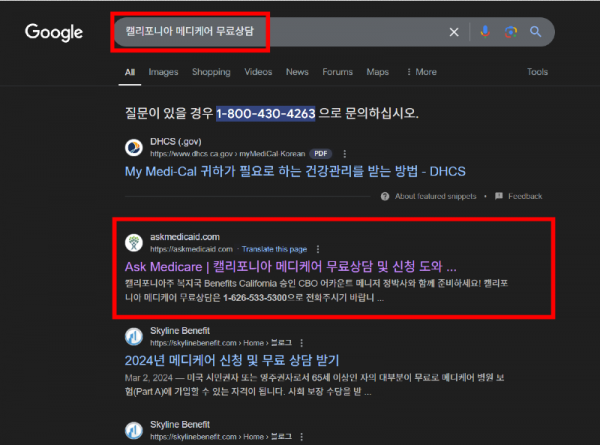Screen dimensions: 600x445
Task: Expand the More search filters menu
Action: [420, 72]
